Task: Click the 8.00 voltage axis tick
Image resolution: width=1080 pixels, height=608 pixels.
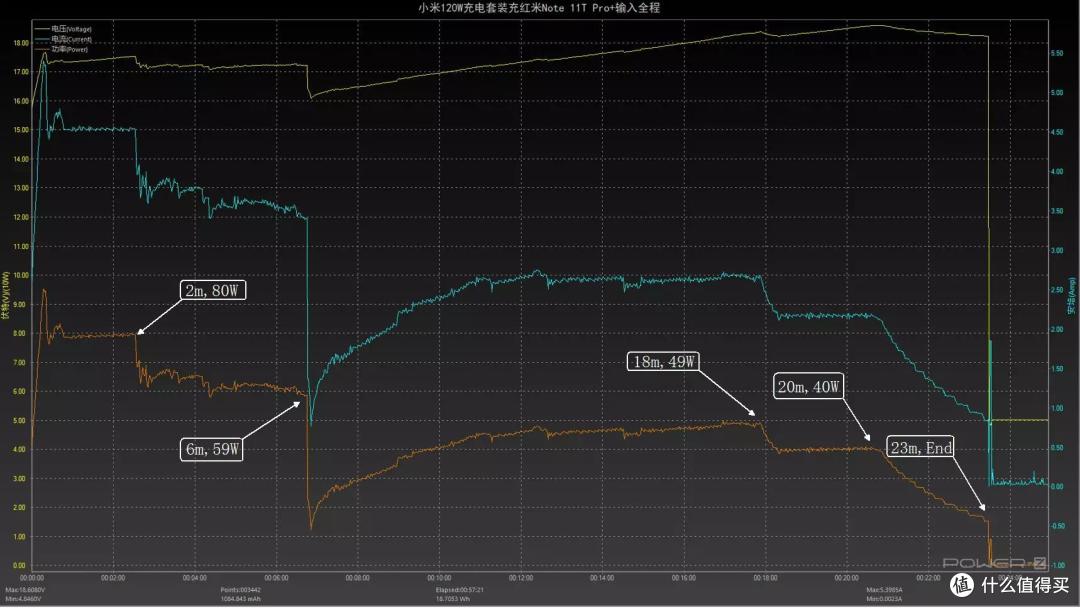Action: (21, 333)
